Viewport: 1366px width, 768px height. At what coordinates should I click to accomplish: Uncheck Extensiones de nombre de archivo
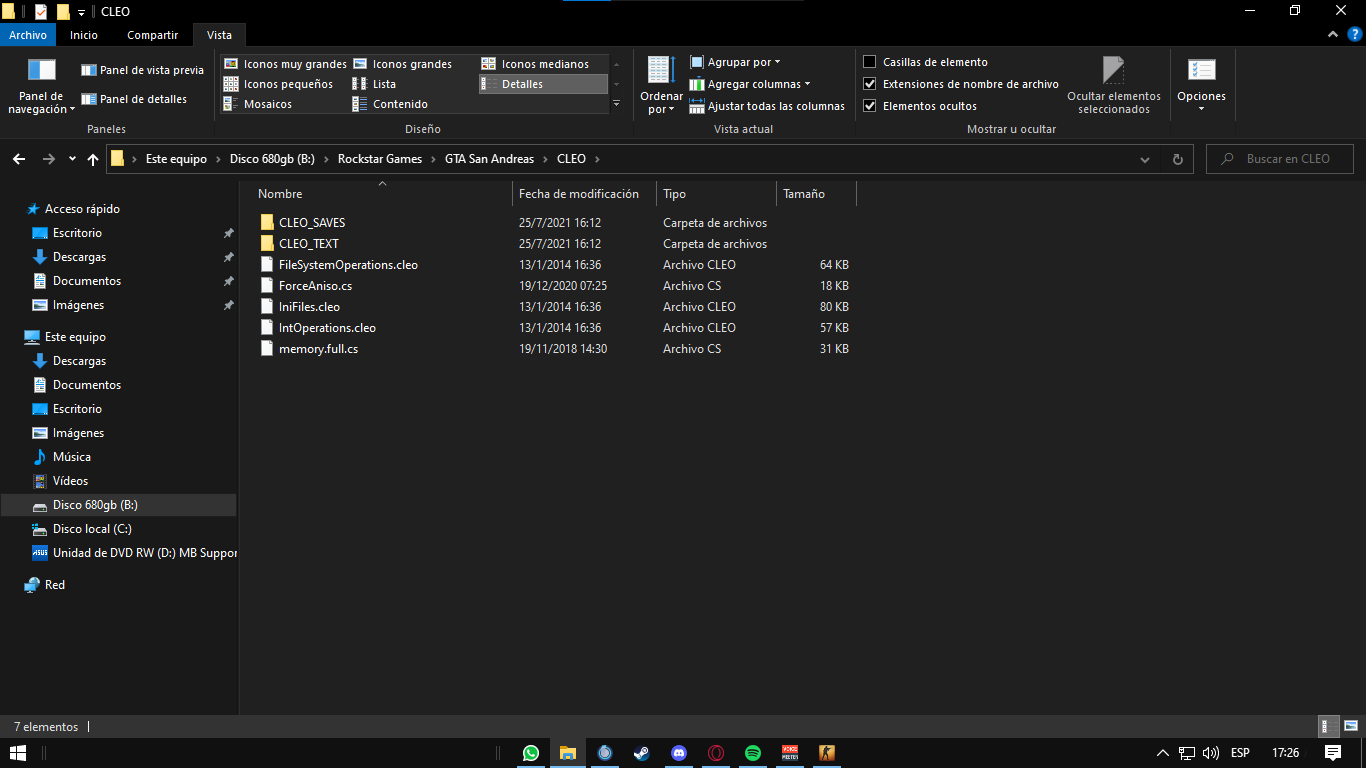(x=870, y=84)
